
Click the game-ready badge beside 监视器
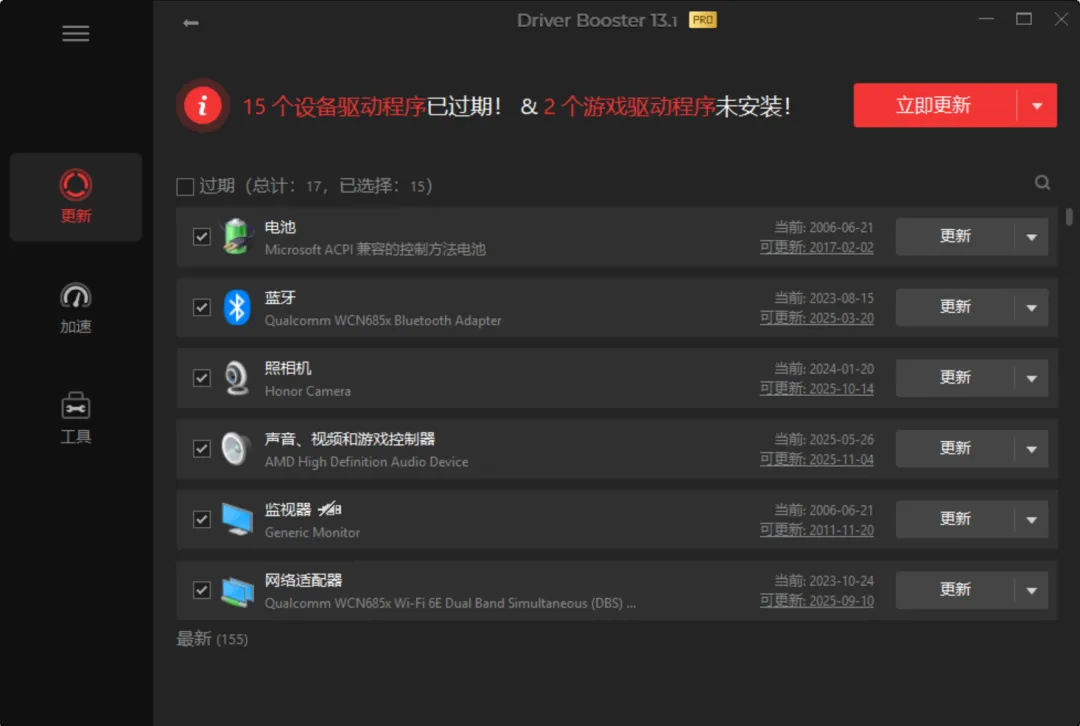(330, 509)
